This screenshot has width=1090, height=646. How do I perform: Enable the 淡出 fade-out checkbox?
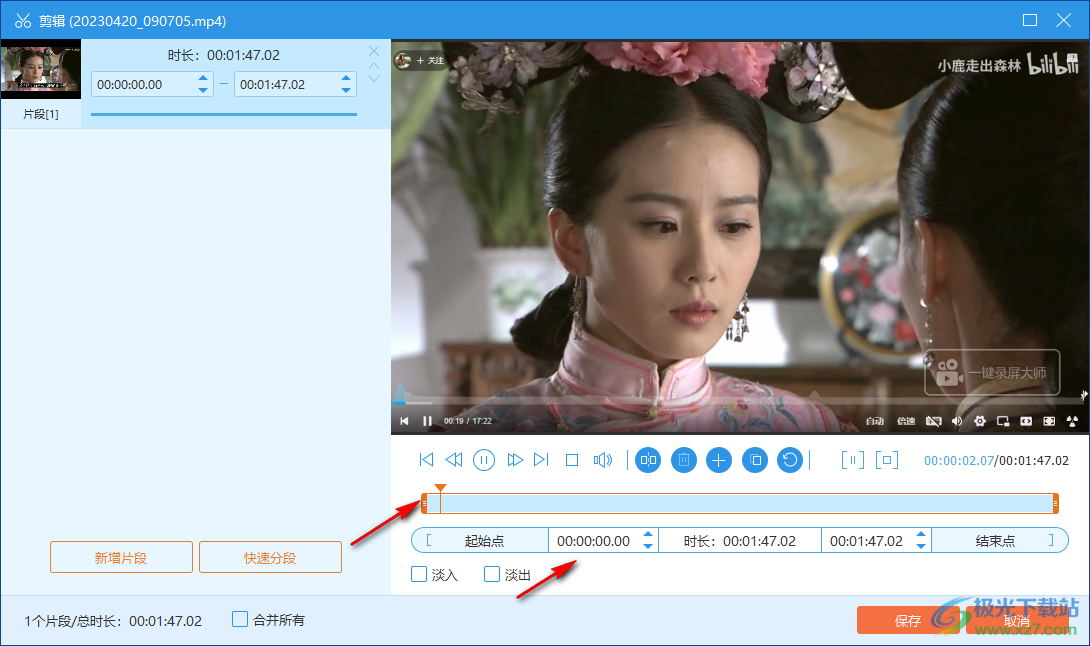click(x=492, y=574)
